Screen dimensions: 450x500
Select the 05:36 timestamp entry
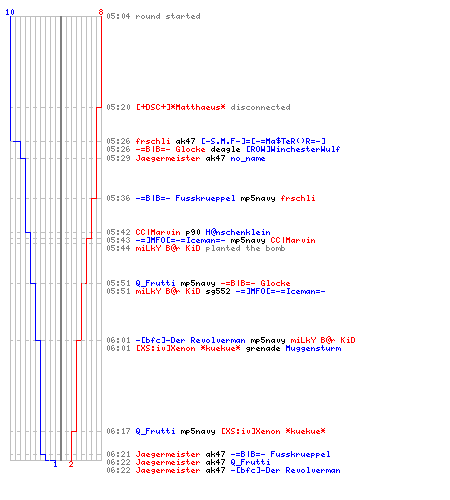pyautogui.click(x=118, y=198)
